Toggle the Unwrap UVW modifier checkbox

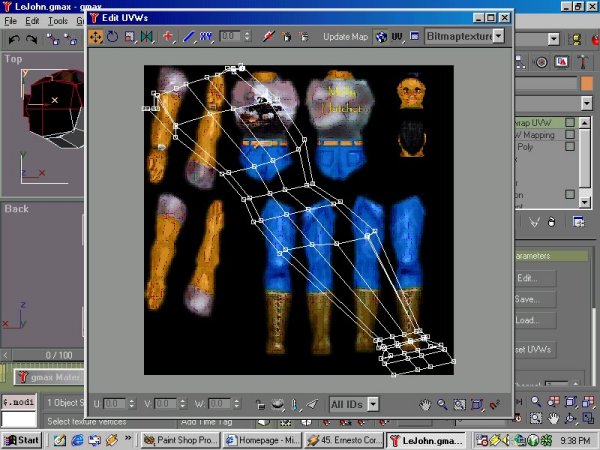(x=570, y=122)
